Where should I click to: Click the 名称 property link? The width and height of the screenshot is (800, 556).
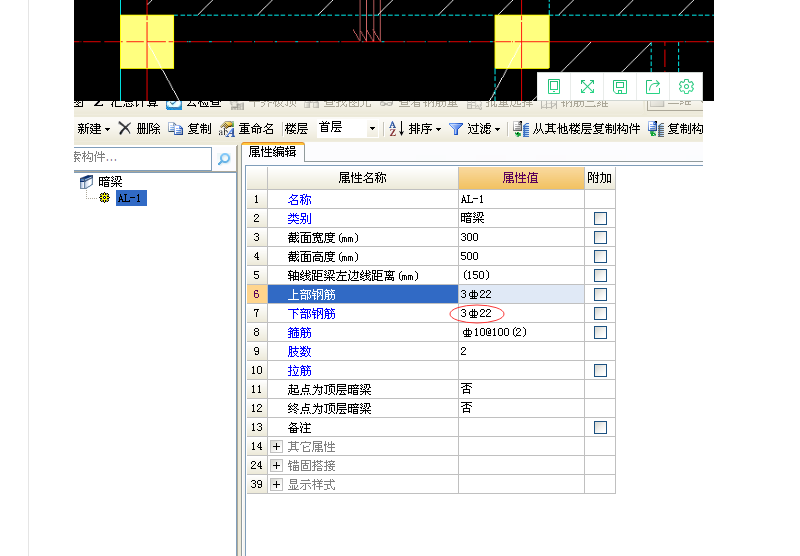299,199
